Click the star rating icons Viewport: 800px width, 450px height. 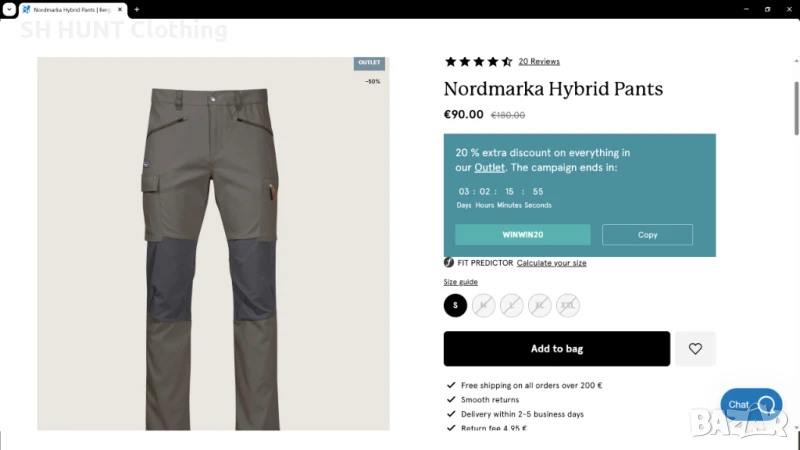pos(478,62)
